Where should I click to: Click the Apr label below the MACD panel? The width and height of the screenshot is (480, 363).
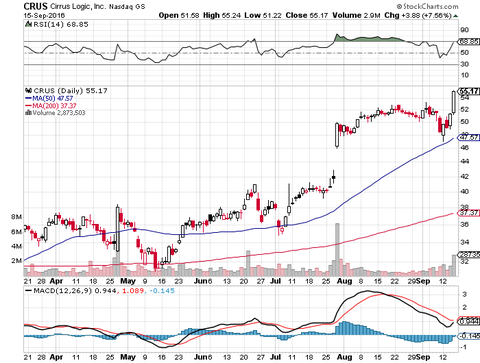pos(56,357)
